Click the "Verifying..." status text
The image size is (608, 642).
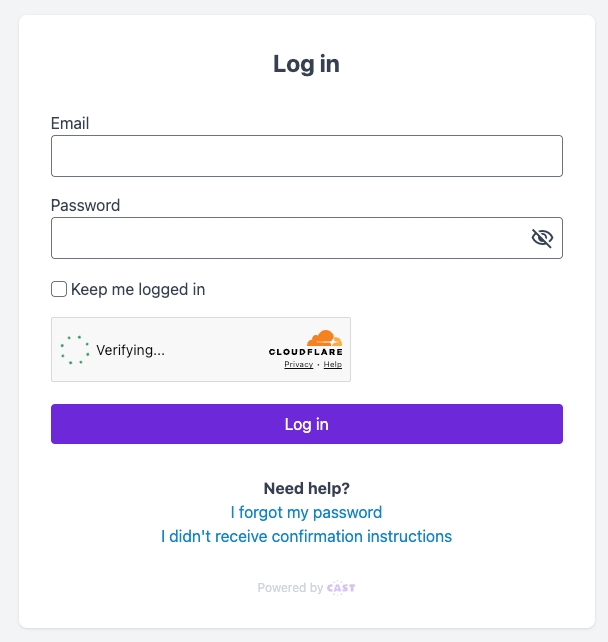pyautogui.click(x=130, y=350)
